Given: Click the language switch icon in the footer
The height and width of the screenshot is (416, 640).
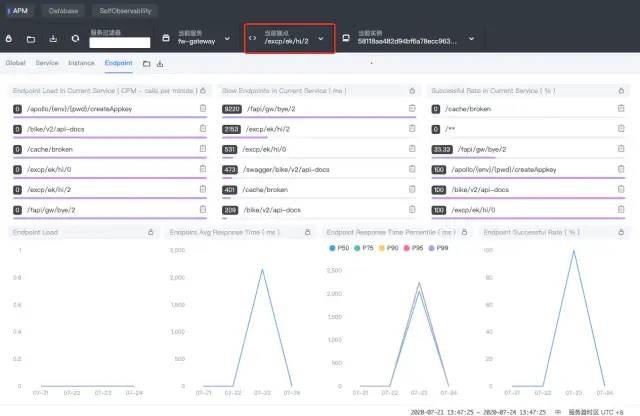Looking at the screenshot, I should [x=558, y=412].
